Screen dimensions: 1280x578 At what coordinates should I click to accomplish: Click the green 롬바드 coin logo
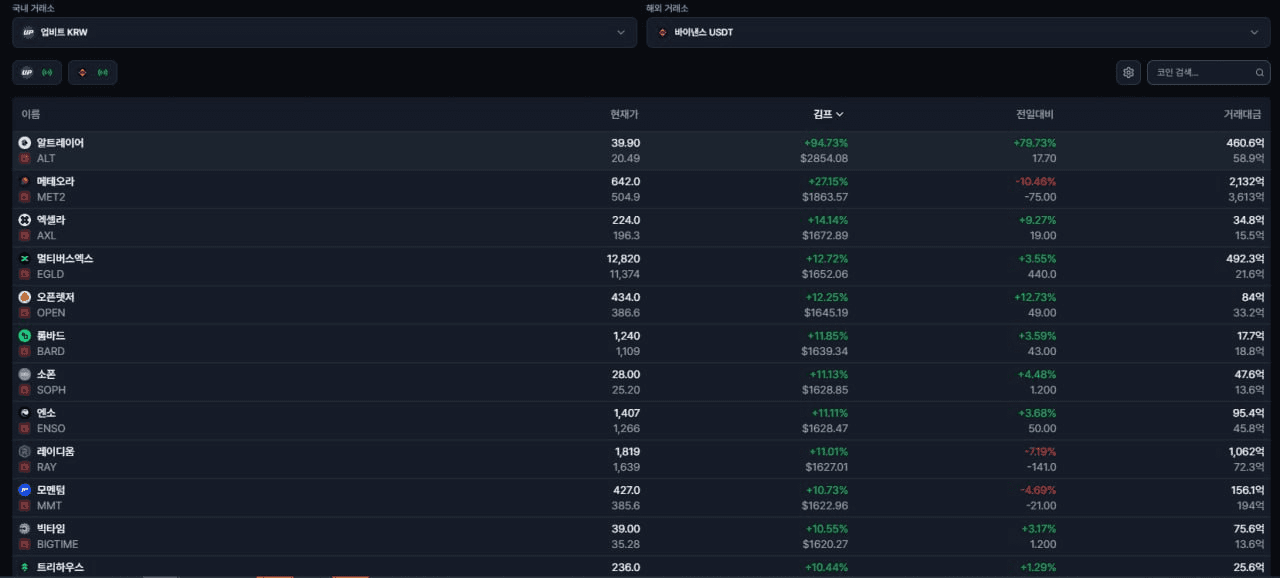tap(25, 336)
